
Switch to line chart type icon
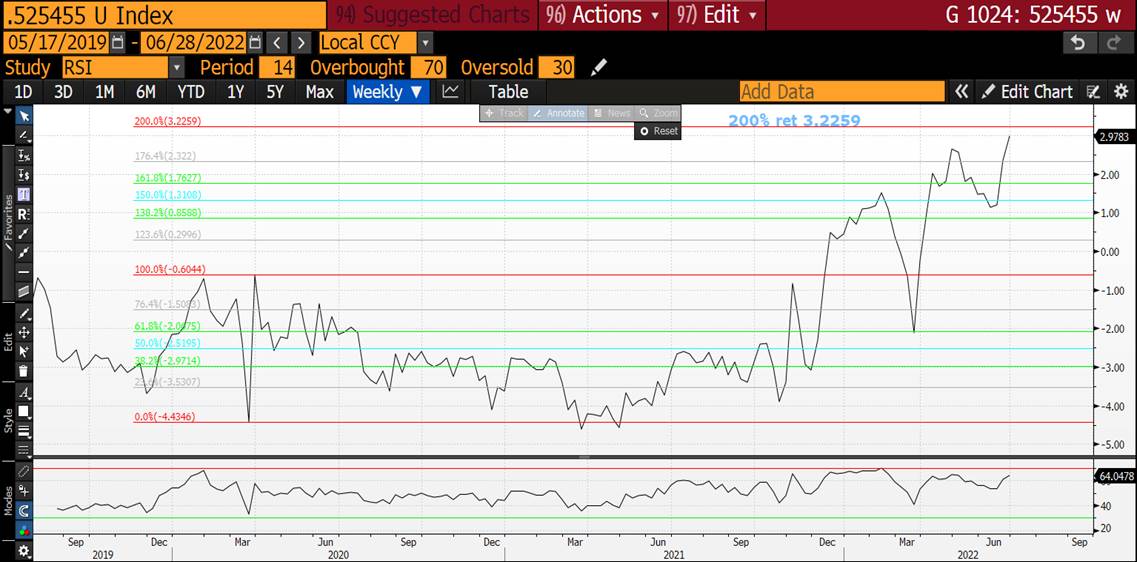point(451,92)
